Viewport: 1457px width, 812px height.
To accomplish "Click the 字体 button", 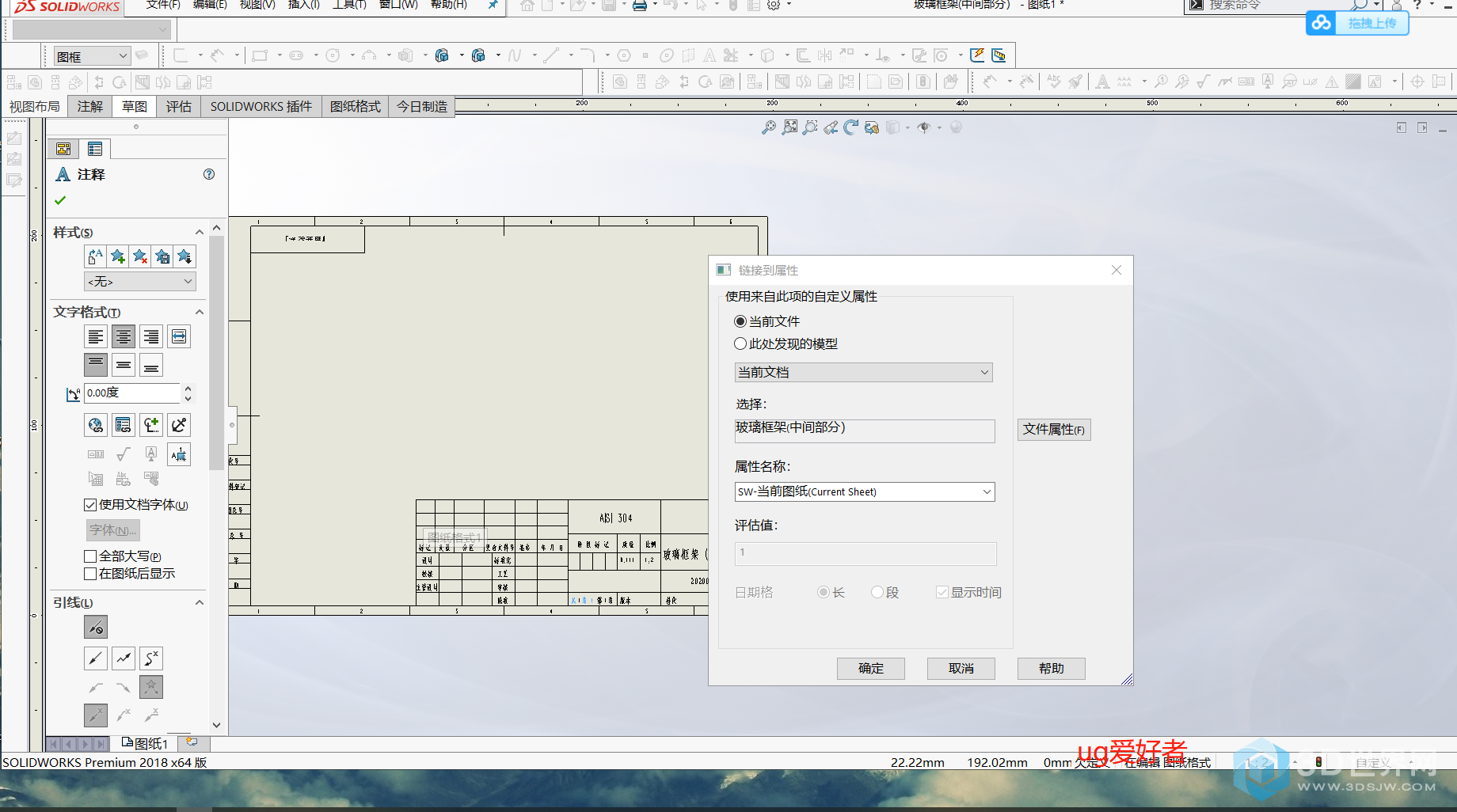I will pos(113,530).
